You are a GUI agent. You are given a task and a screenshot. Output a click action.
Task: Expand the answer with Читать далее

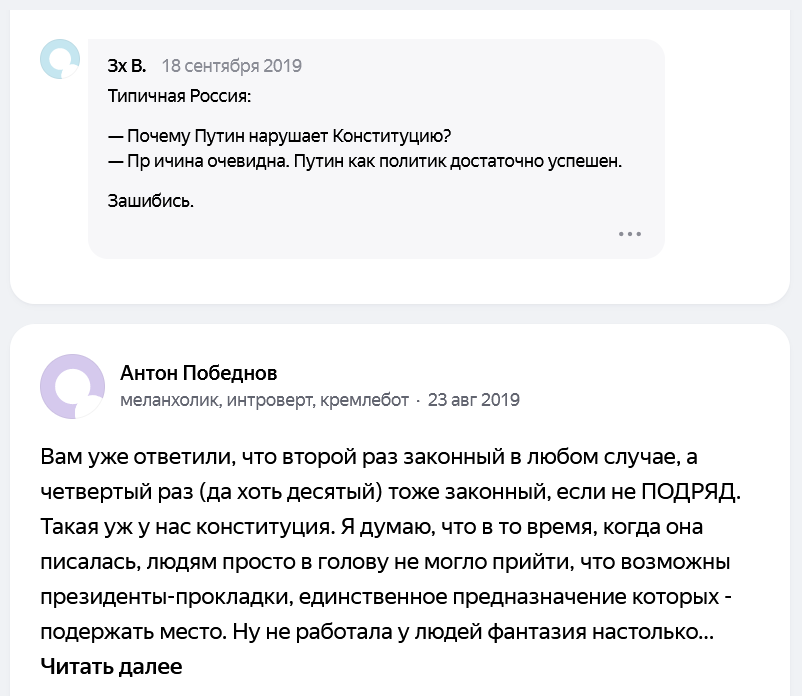click(x=111, y=665)
